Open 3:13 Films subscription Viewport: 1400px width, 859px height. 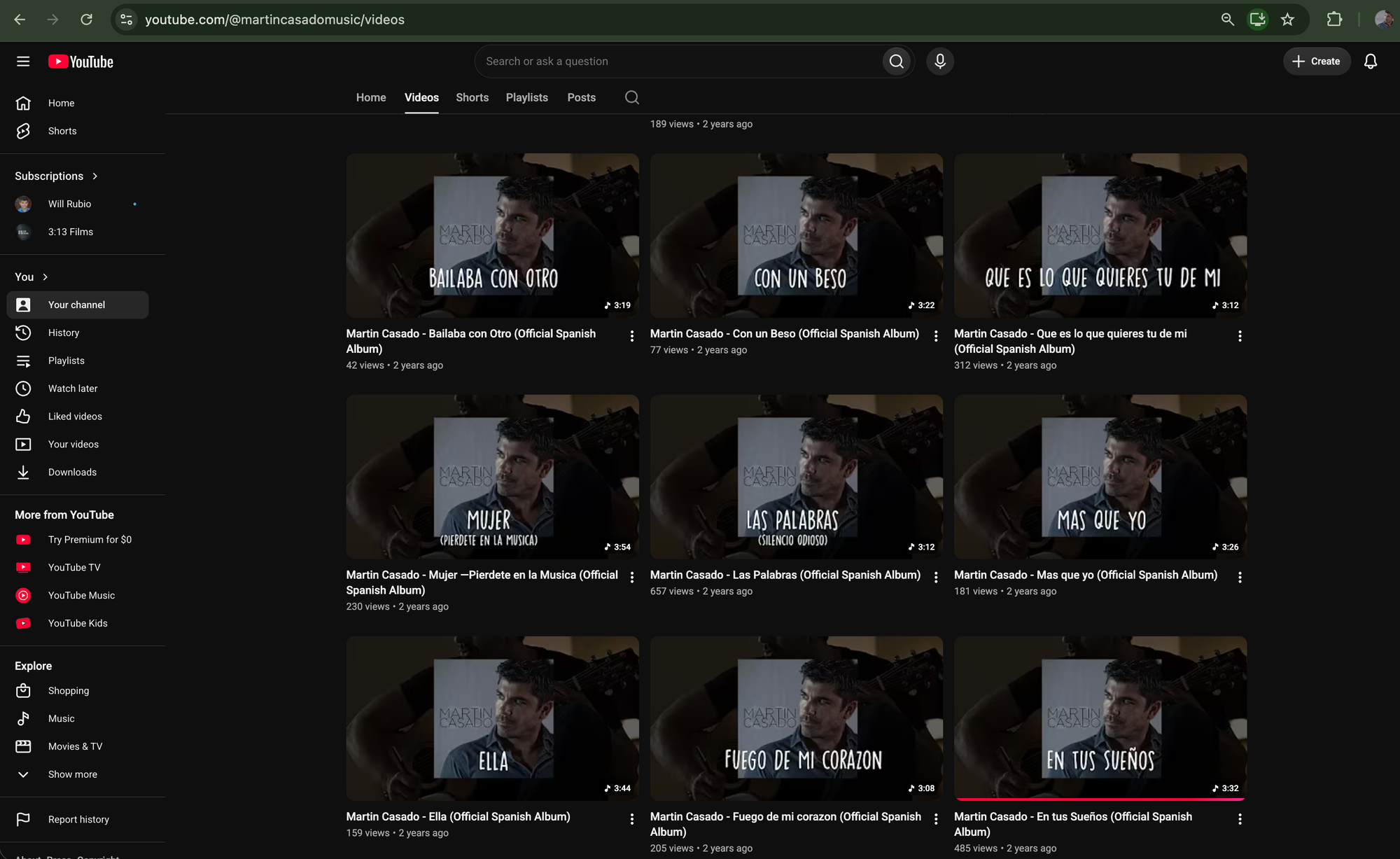(78, 232)
